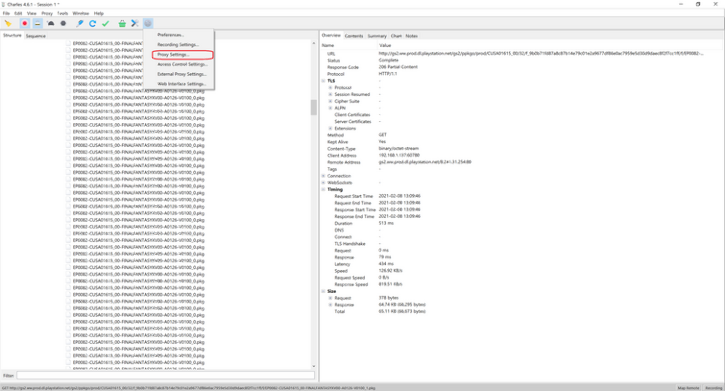Open Recording Settings from the dropdown
Image resolution: width=725 pixels, height=391 pixels.
click(x=178, y=45)
